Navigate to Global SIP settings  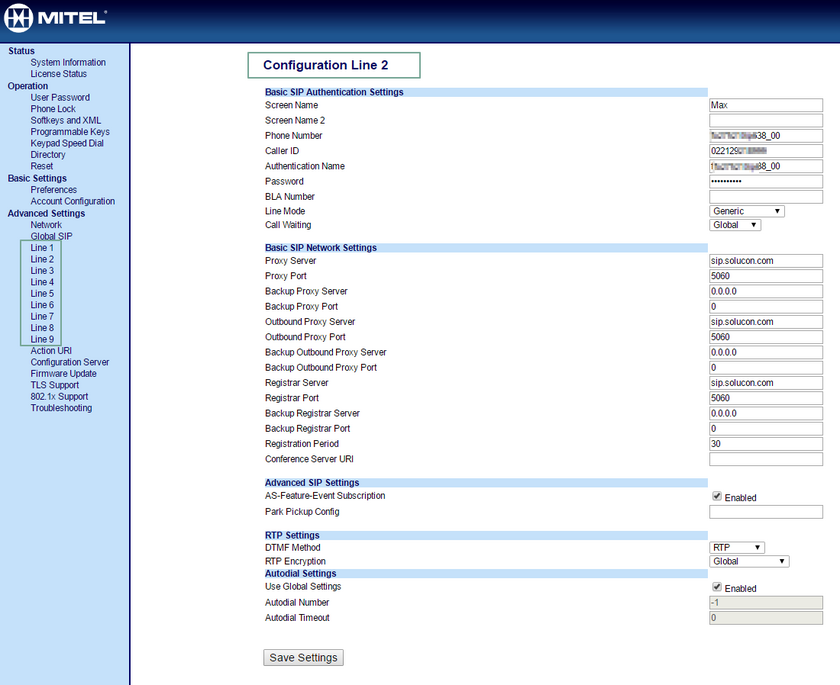(x=51, y=235)
